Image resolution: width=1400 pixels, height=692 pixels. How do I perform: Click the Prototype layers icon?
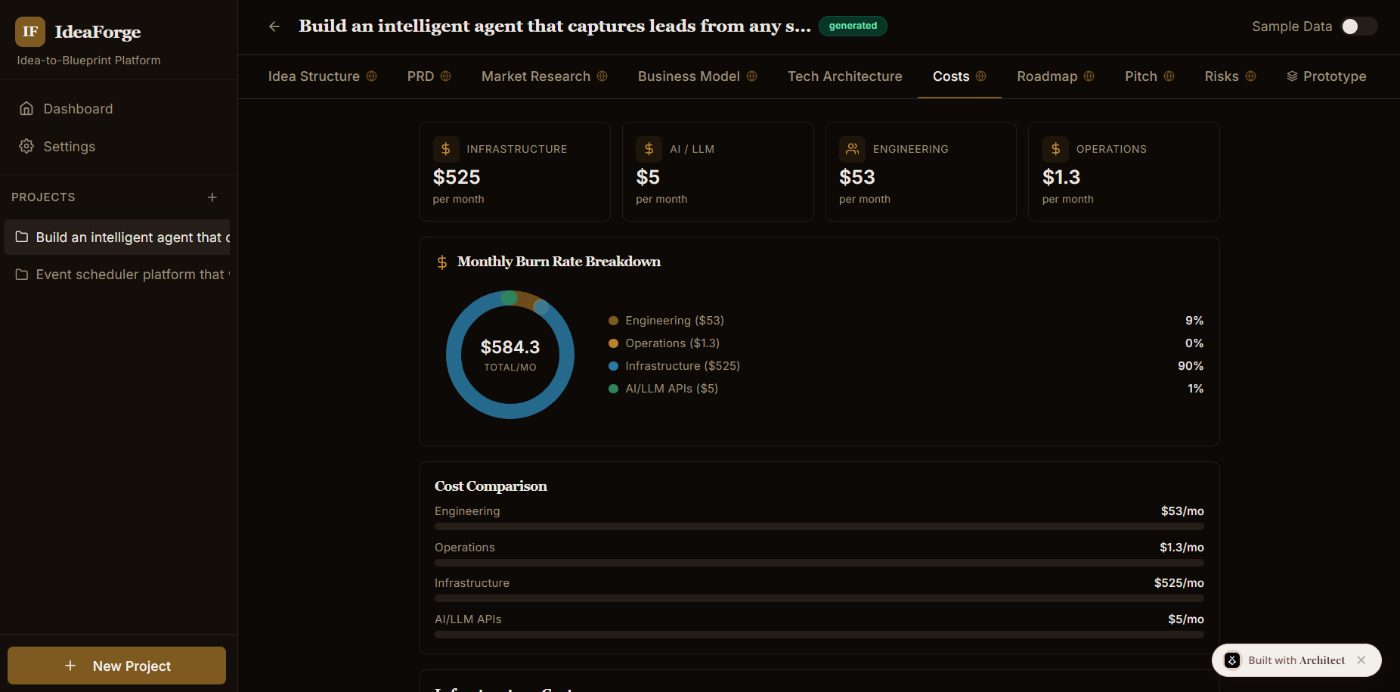pos(1293,75)
